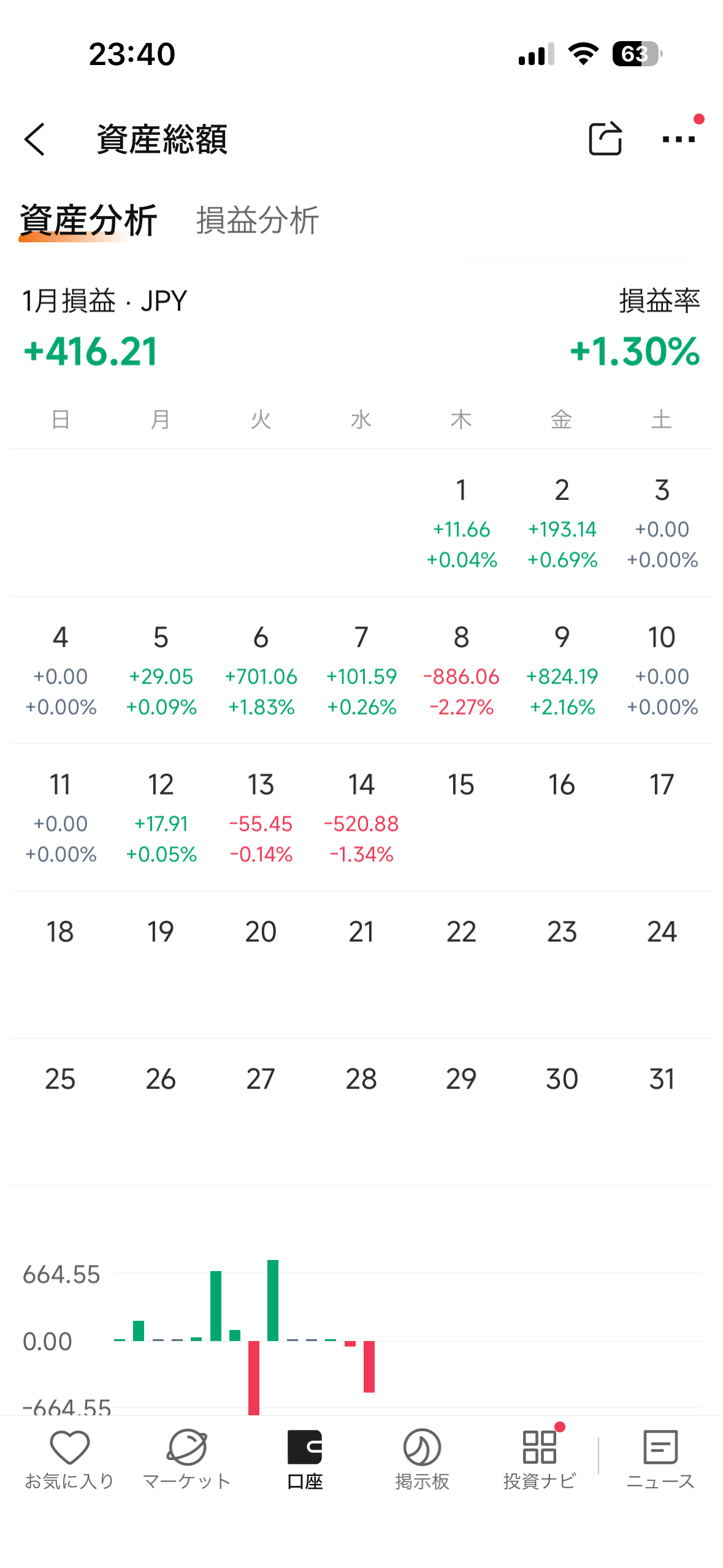The image size is (723, 1568).
Task: Go to the マーケット planet icon
Action: point(186,1447)
